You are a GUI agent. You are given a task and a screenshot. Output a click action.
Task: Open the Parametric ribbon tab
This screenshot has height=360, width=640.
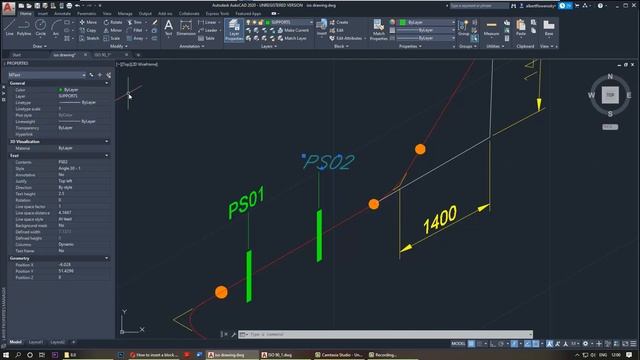(87, 13)
